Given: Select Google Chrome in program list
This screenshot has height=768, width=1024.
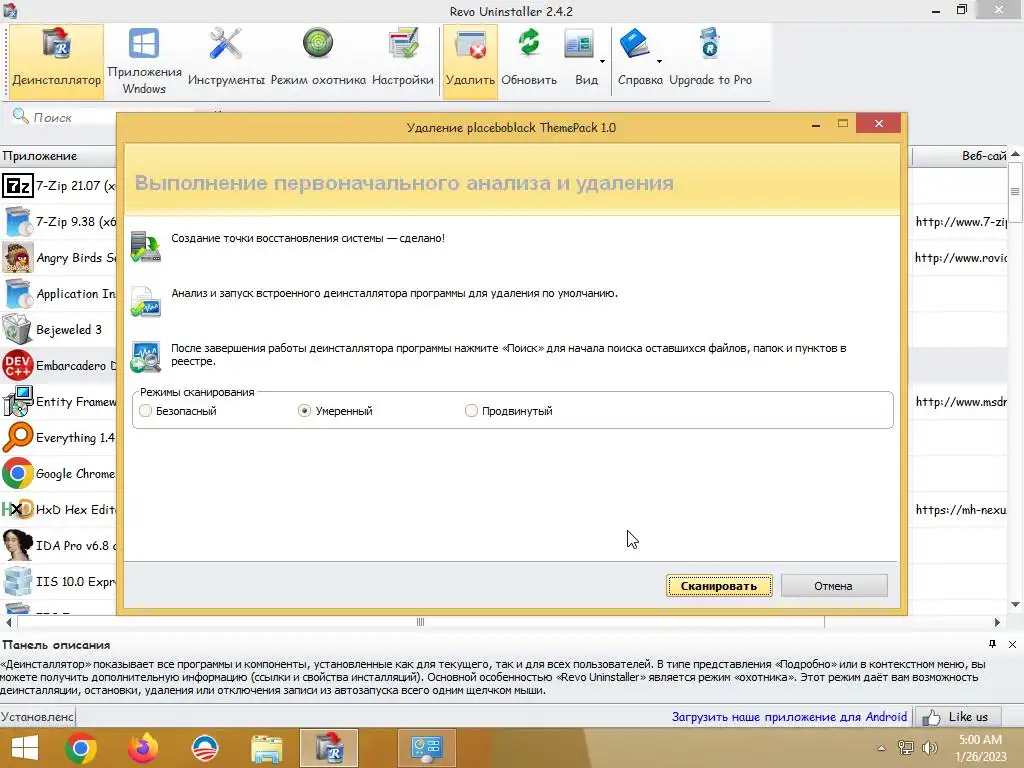Looking at the screenshot, I should click(x=59, y=473).
